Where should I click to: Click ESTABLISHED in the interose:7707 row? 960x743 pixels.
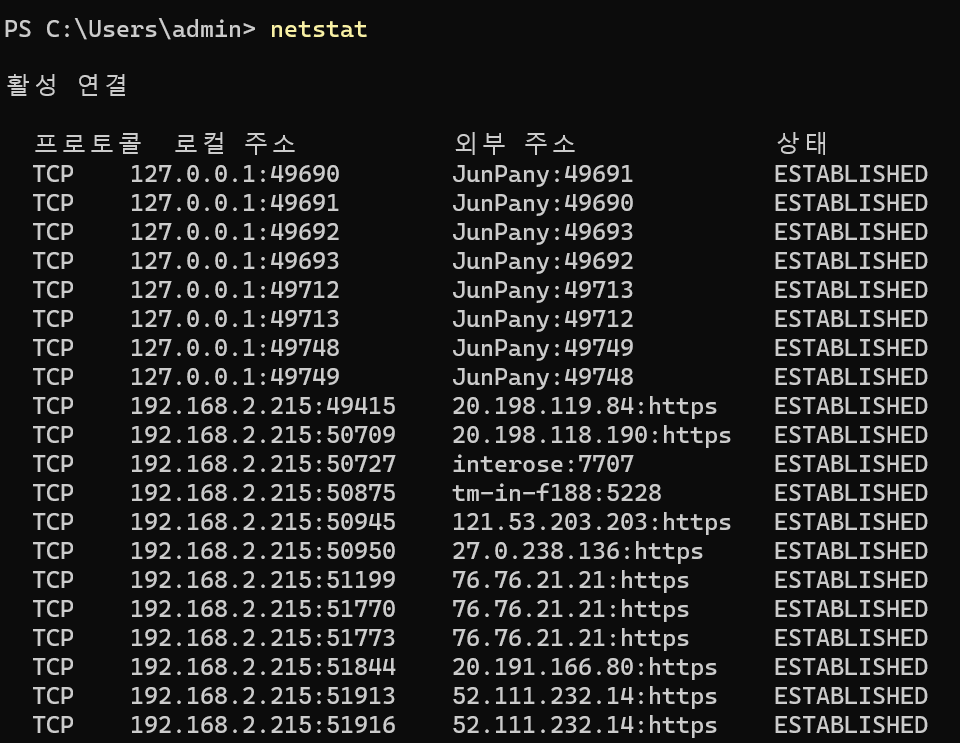pos(851,464)
